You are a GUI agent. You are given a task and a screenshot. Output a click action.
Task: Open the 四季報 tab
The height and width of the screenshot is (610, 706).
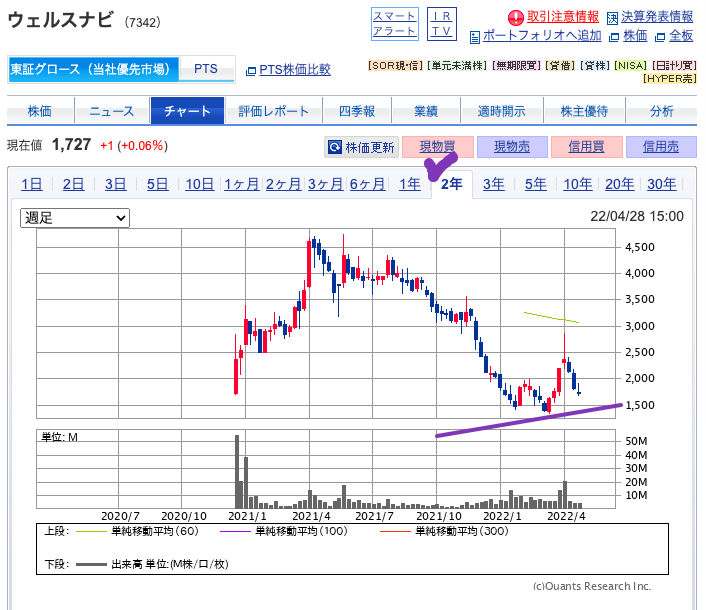coord(357,111)
